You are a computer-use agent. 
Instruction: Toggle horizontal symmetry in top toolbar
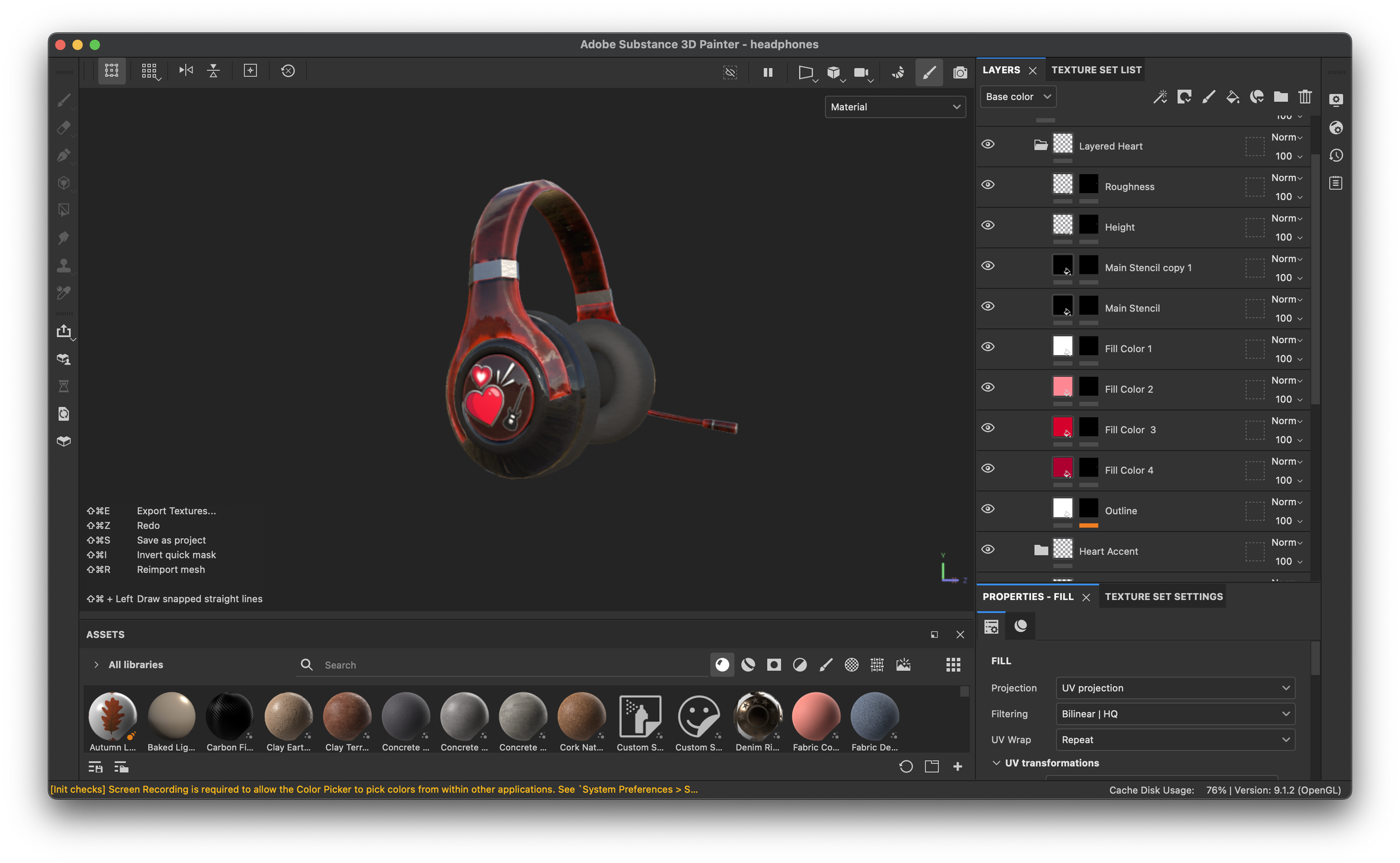pos(186,70)
